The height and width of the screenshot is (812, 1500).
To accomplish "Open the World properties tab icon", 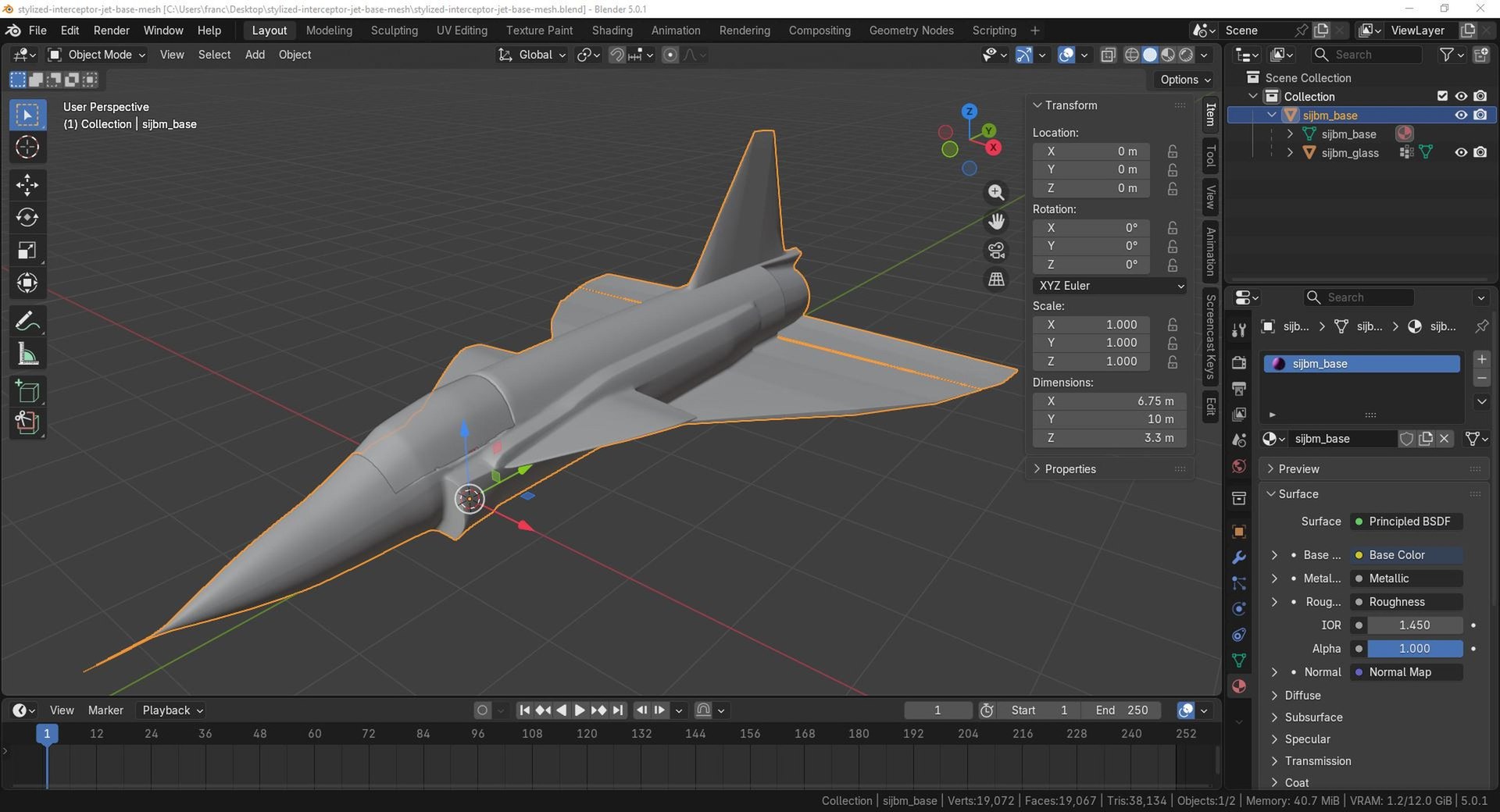I will click(x=1238, y=466).
